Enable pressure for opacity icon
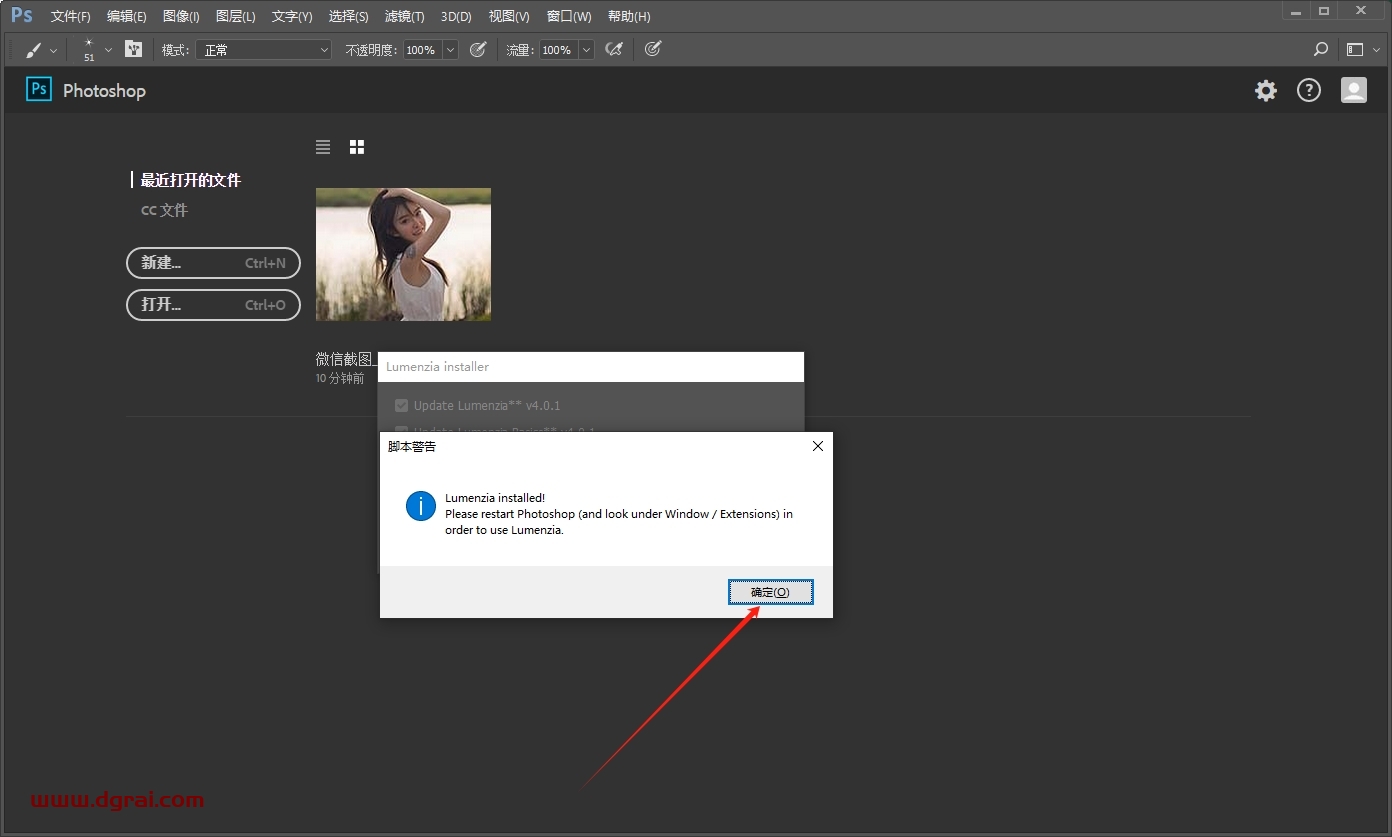Viewport: 1392px width, 837px height. pyautogui.click(x=478, y=49)
